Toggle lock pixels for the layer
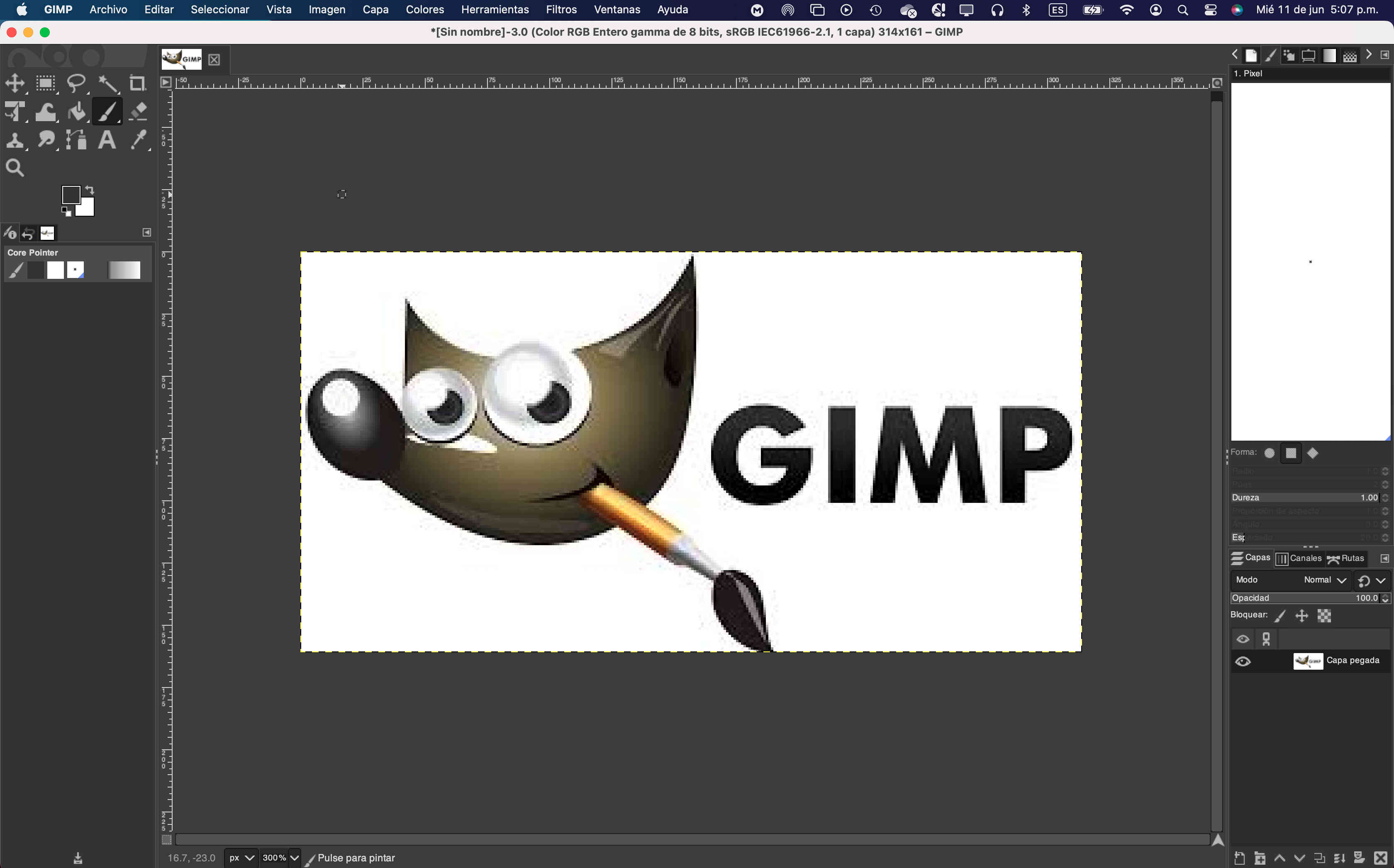 click(x=1280, y=615)
